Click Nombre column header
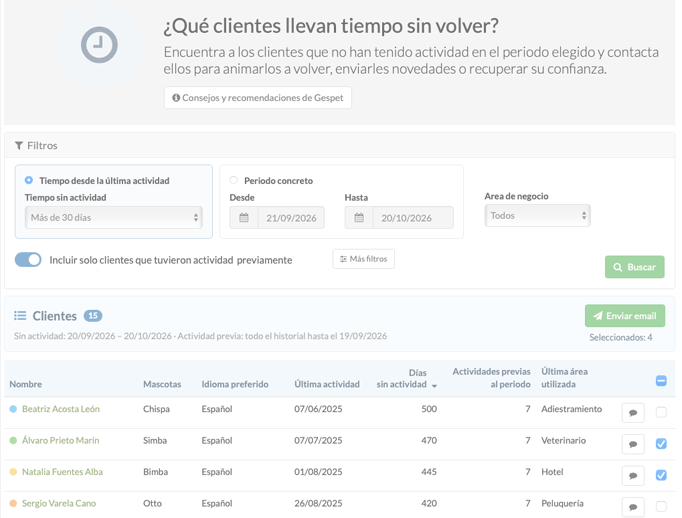Screen dimensions: 682x518 click(26, 384)
